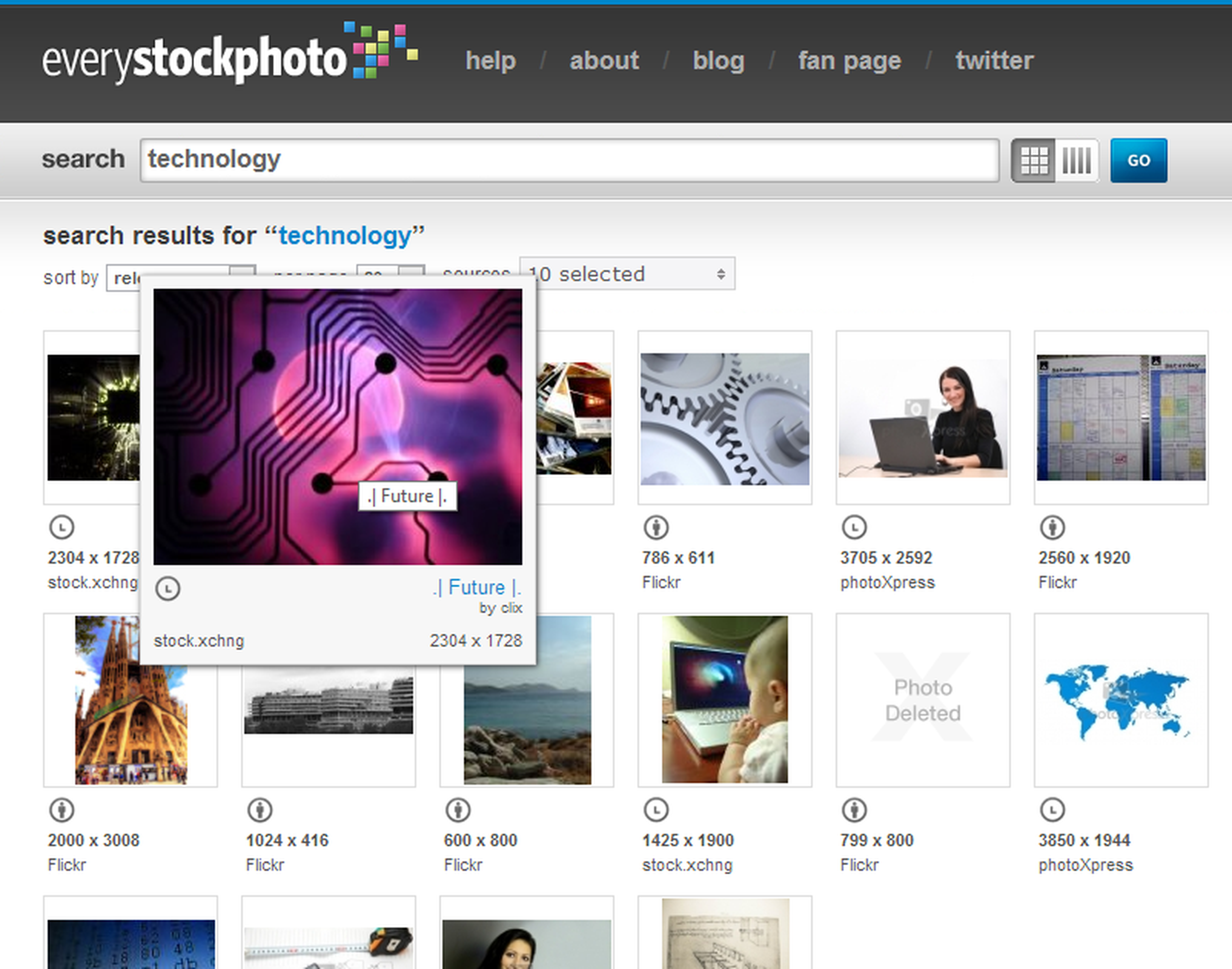
Task: Click license icon in the Future popup
Action: [x=168, y=589]
